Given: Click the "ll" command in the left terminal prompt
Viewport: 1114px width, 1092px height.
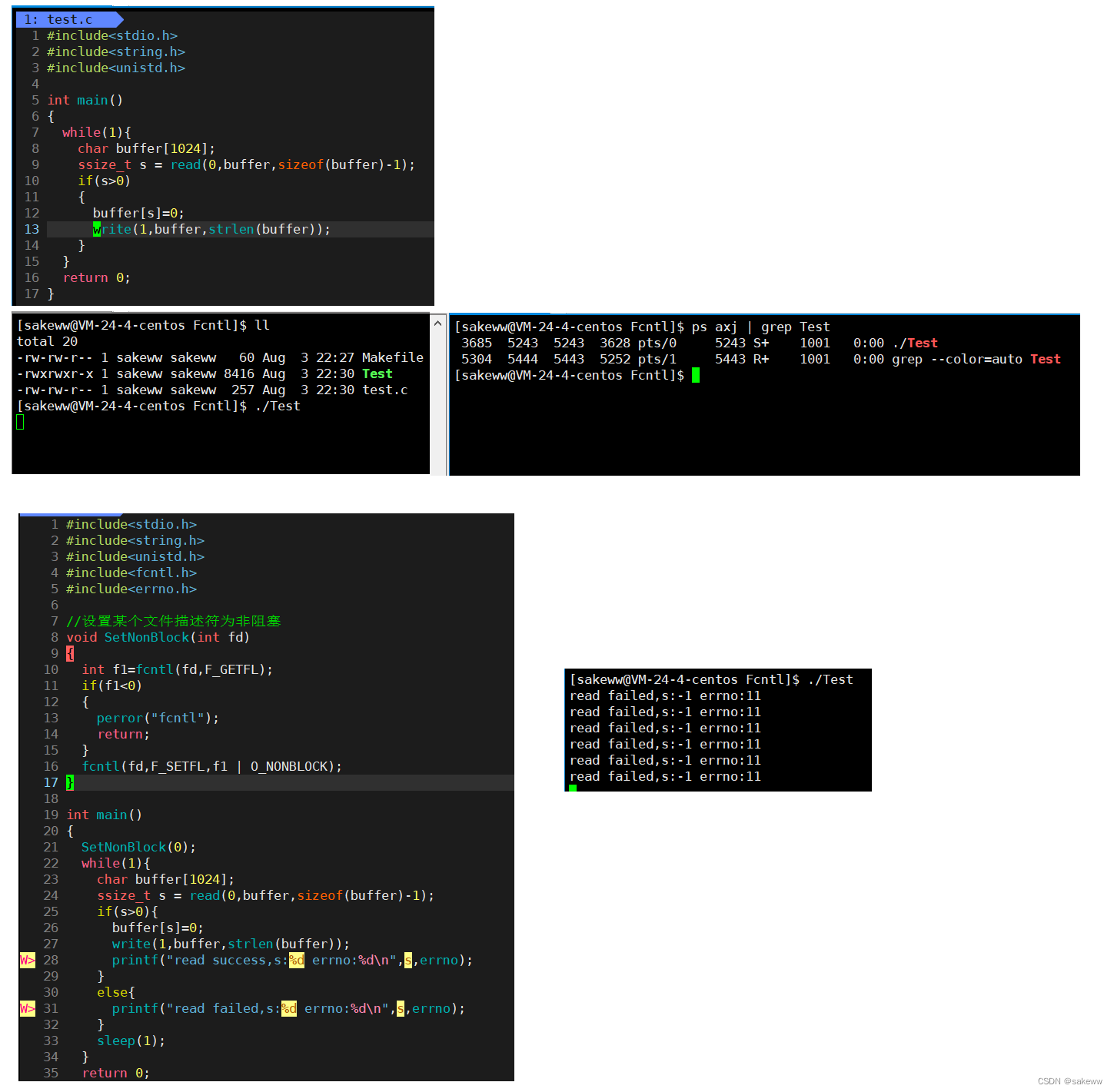Looking at the screenshot, I should [x=262, y=325].
